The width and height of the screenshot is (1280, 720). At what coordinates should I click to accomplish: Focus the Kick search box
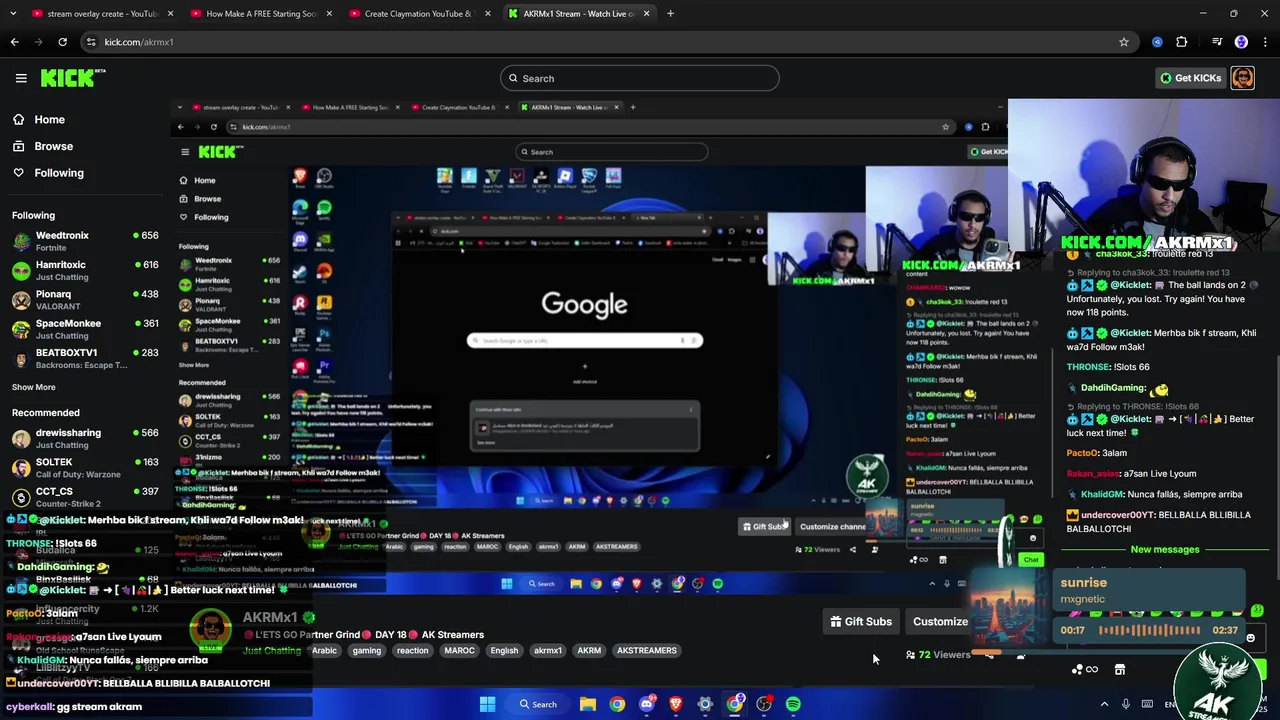[x=640, y=78]
